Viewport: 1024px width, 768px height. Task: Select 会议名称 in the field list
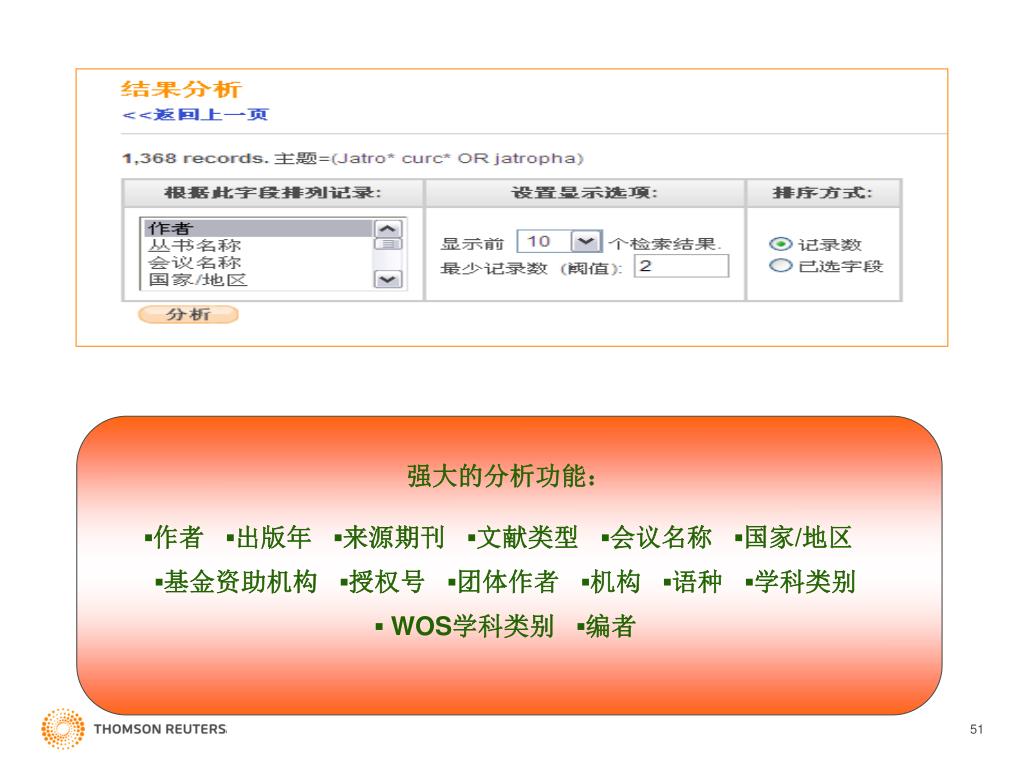[x=257, y=263]
